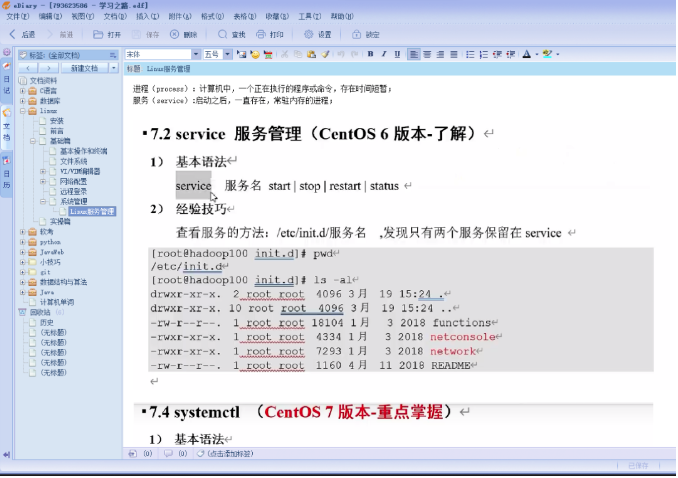Viewport: 678px width, 478px height.
Task: Click the Lock (锁定) button
Action: point(367,34)
